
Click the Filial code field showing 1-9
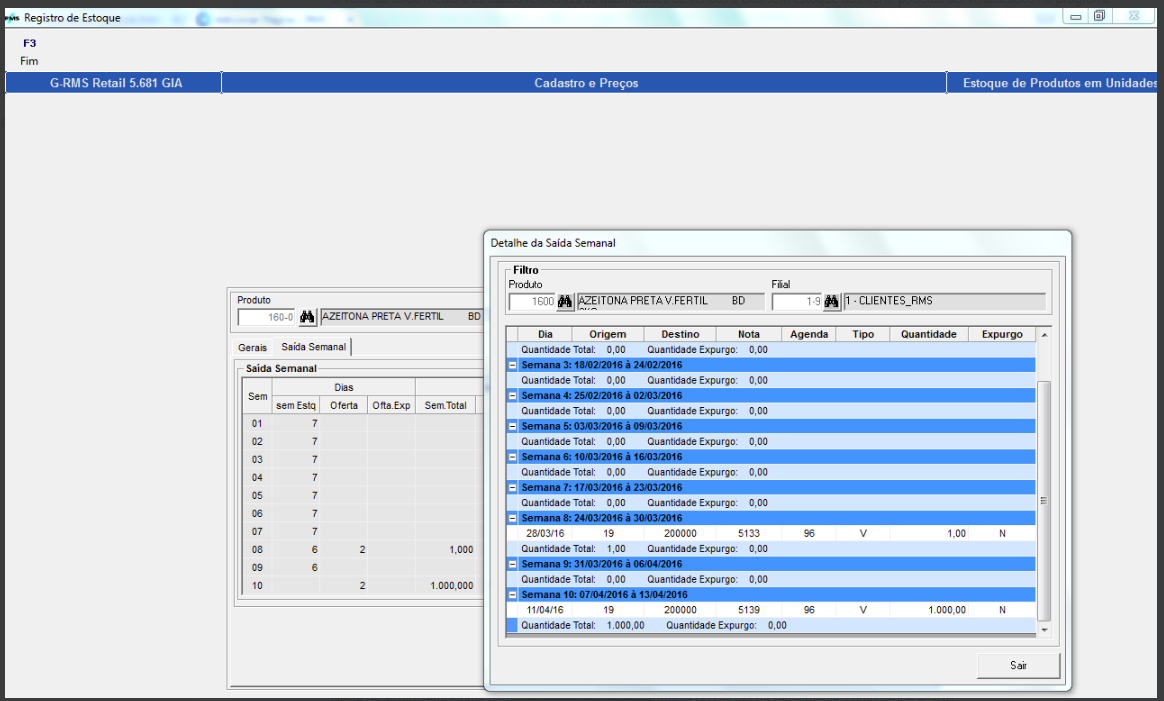pos(797,301)
